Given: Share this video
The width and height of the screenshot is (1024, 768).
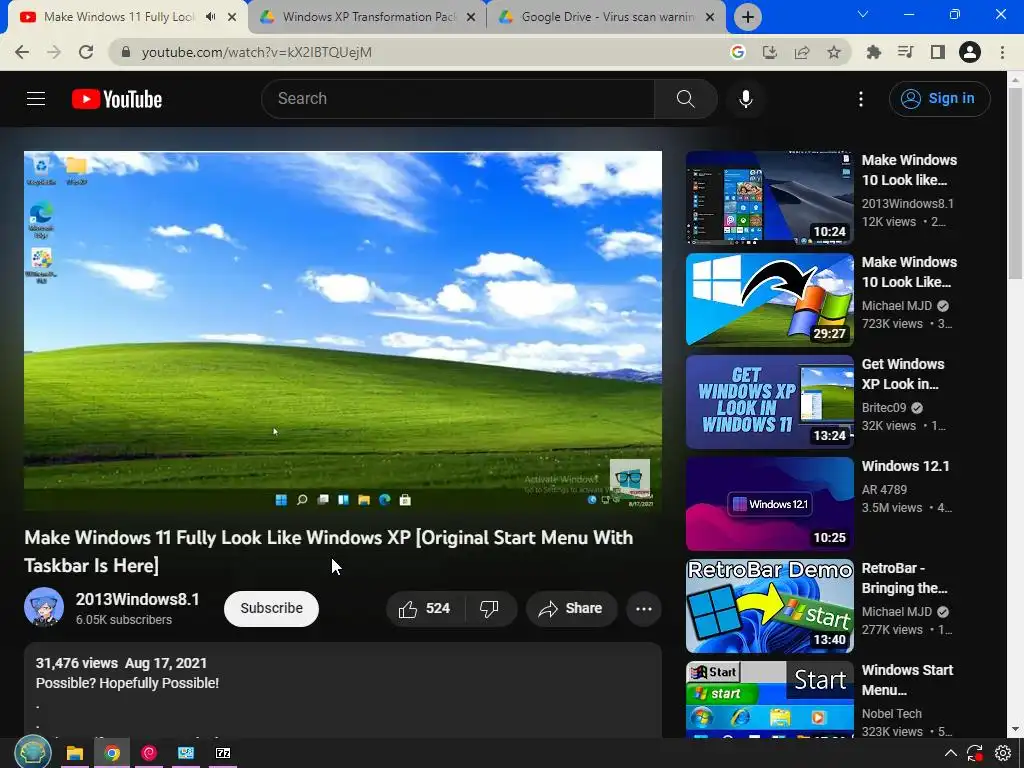Looking at the screenshot, I should tap(571, 609).
